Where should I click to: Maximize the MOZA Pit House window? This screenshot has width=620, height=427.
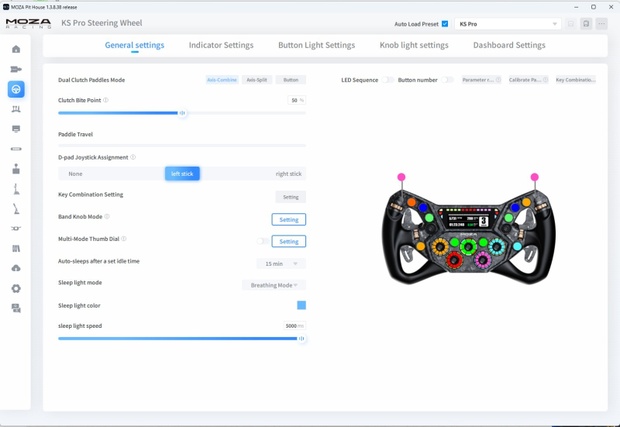(594, 7)
